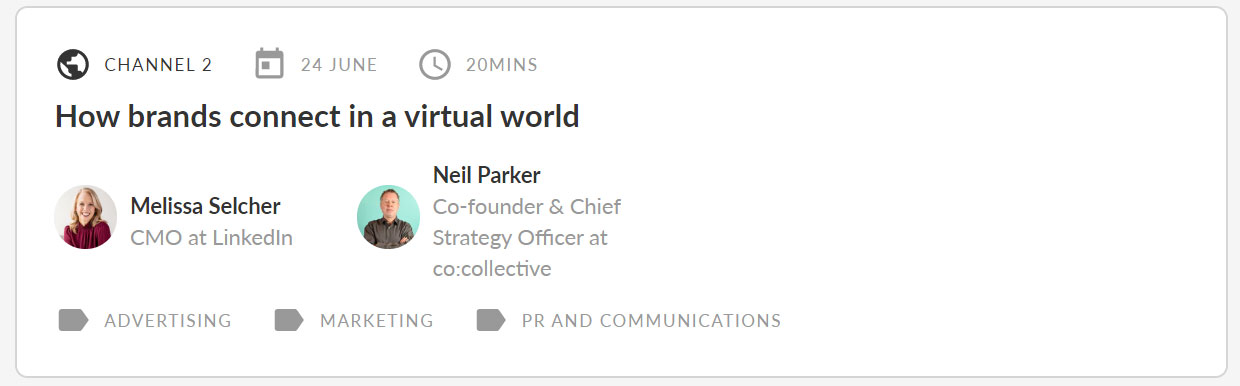
Task: Filter by the MARKETING tag
Action: (377, 321)
